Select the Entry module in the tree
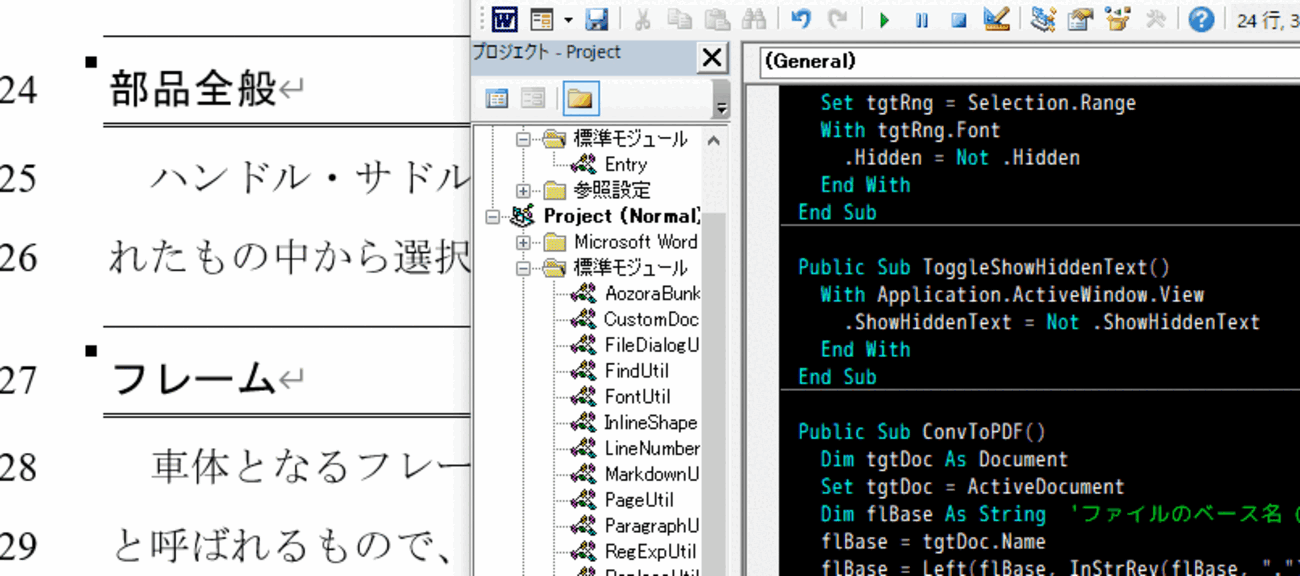 pyautogui.click(x=625, y=164)
